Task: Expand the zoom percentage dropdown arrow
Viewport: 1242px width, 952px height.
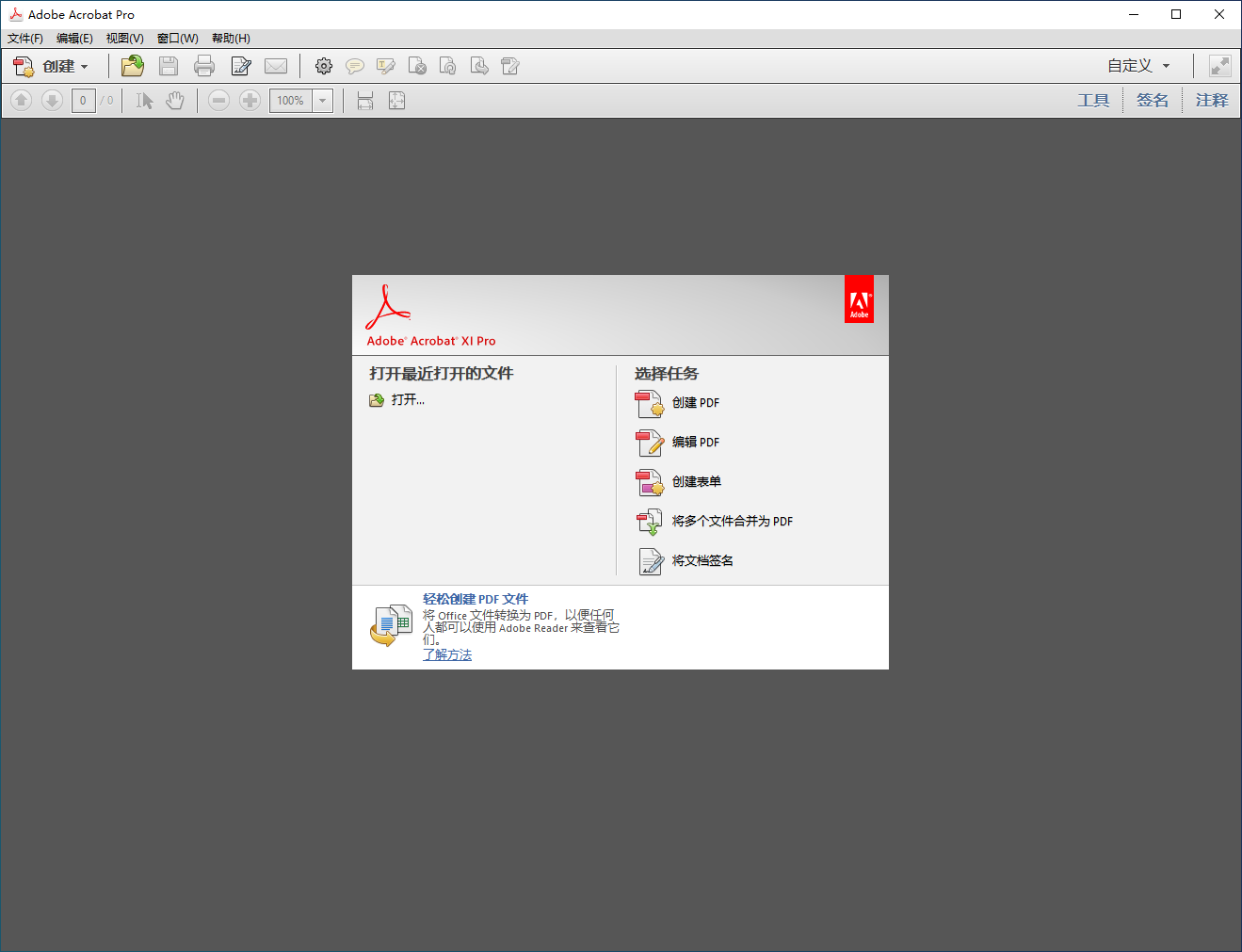Action: 322,100
